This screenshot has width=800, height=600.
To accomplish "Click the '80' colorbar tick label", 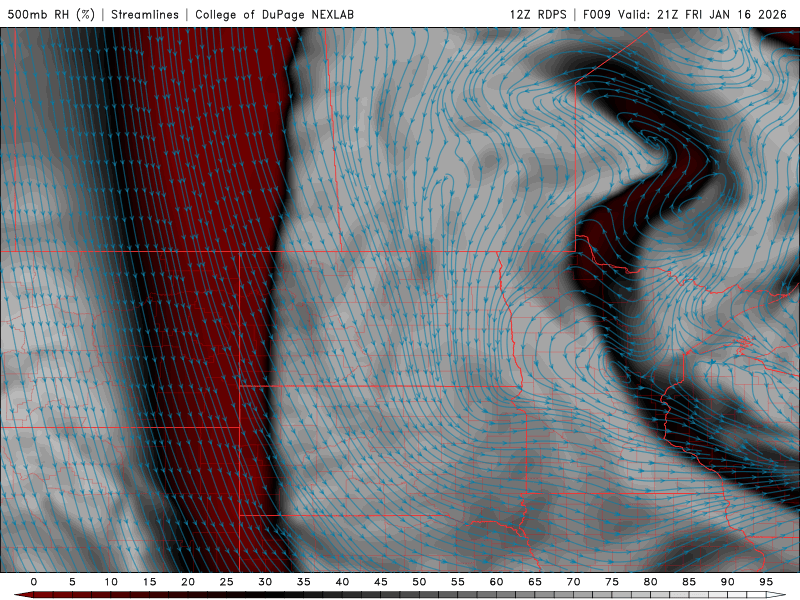I will click(x=650, y=582).
